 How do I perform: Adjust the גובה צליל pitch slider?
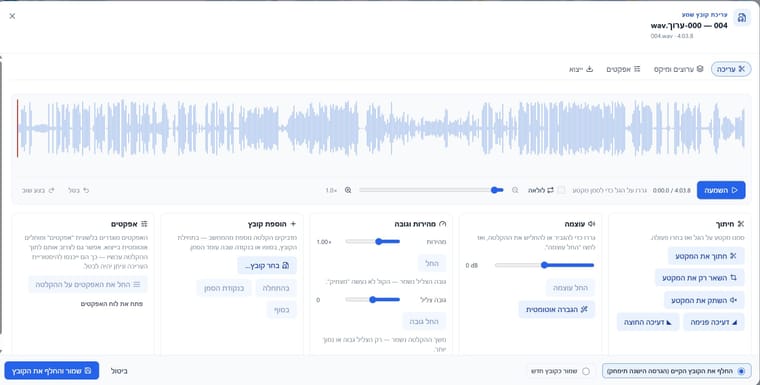point(372,300)
